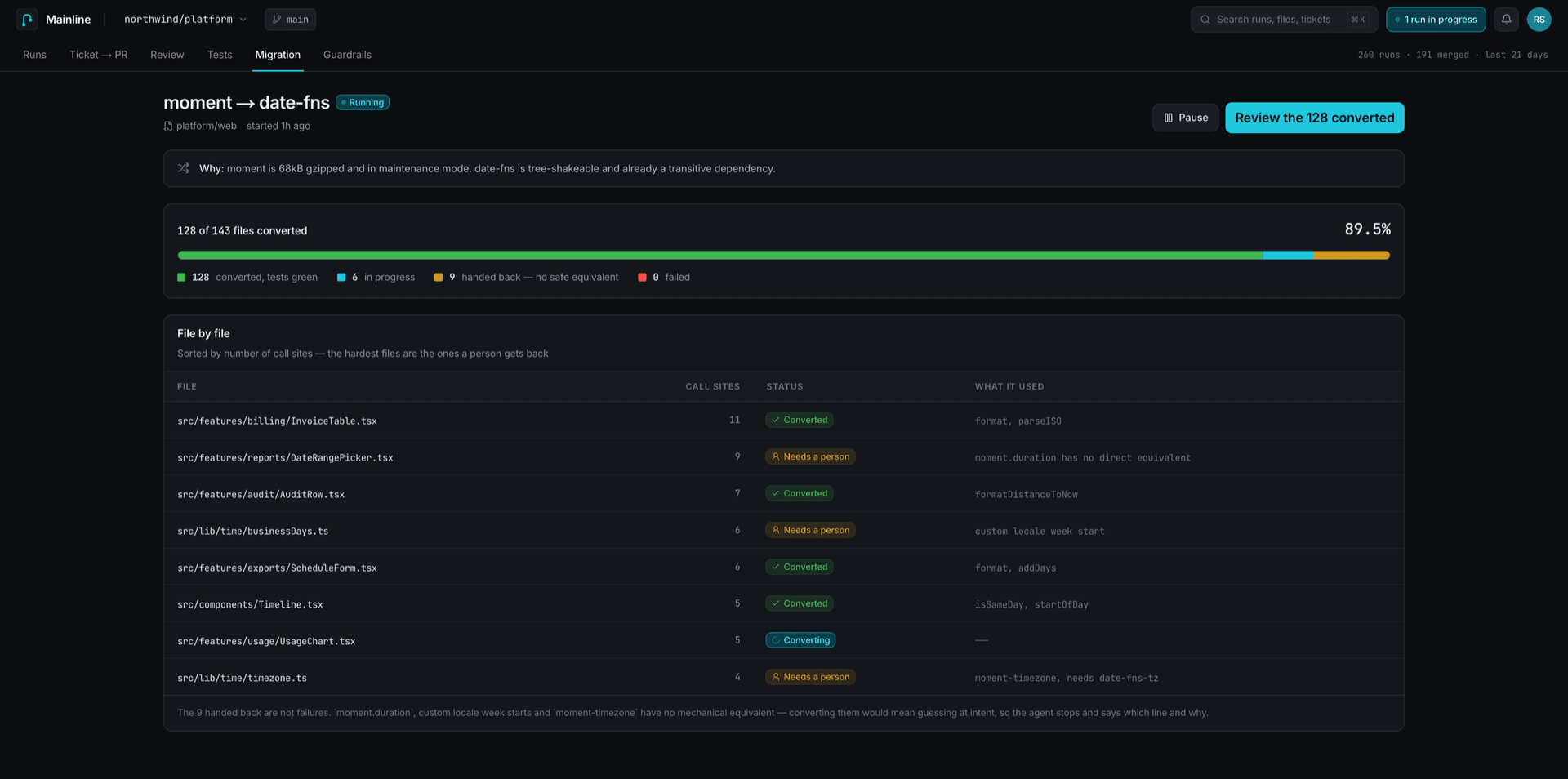Open src/features/reports/DateRangePicker.tsx
This screenshot has height=779, width=1568.
pos(285,458)
